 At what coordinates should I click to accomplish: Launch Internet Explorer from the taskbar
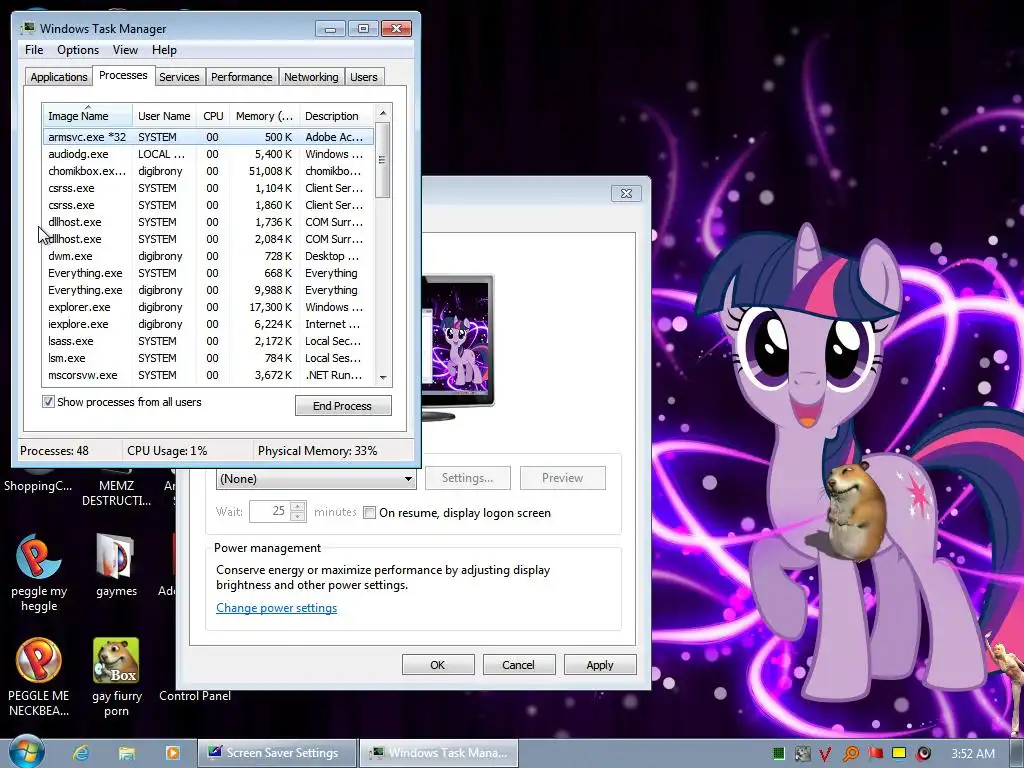[81, 753]
